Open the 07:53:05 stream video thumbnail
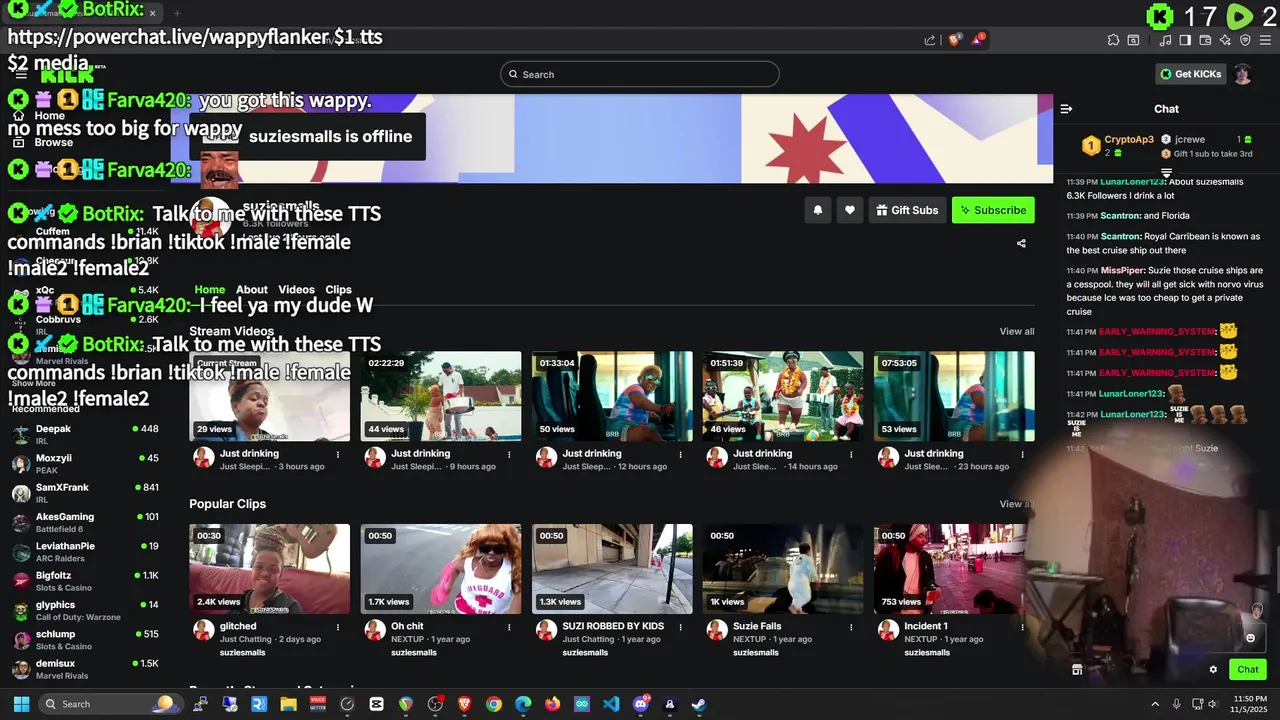Screen dimensions: 1280x720 tap(954, 396)
